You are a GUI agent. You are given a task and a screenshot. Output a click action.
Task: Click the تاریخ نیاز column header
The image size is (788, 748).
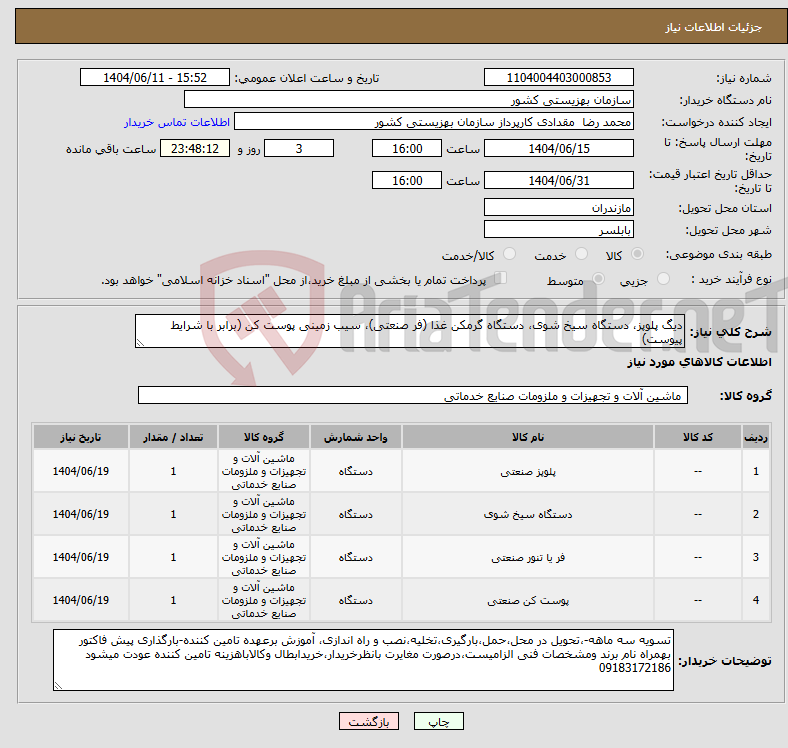coord(81,437)
